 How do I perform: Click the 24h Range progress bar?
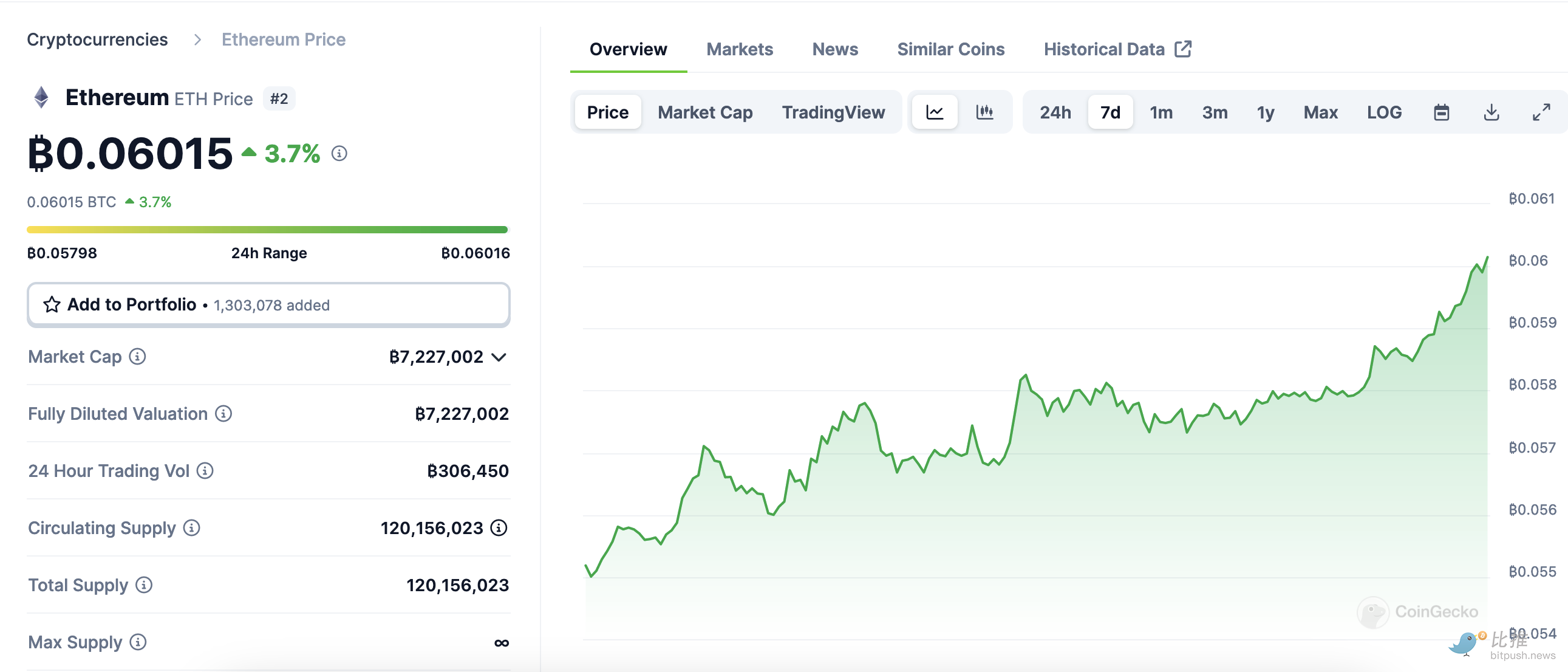click(267, 230)
